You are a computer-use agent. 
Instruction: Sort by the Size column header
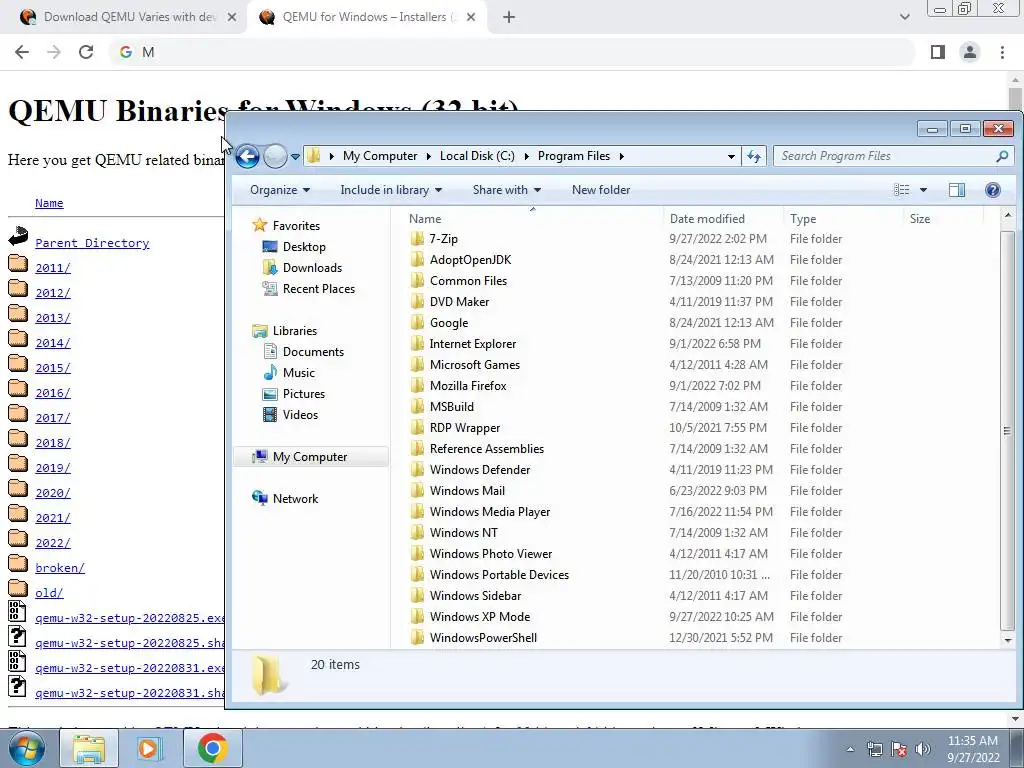920,219
